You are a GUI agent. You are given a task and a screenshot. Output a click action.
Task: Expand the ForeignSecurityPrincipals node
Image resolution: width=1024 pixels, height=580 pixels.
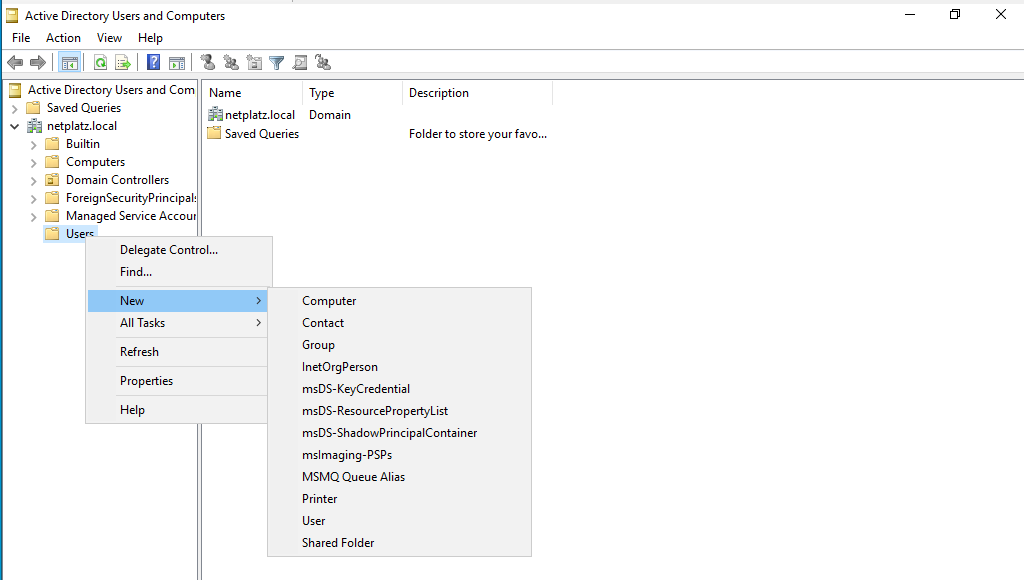coord(33,199)
